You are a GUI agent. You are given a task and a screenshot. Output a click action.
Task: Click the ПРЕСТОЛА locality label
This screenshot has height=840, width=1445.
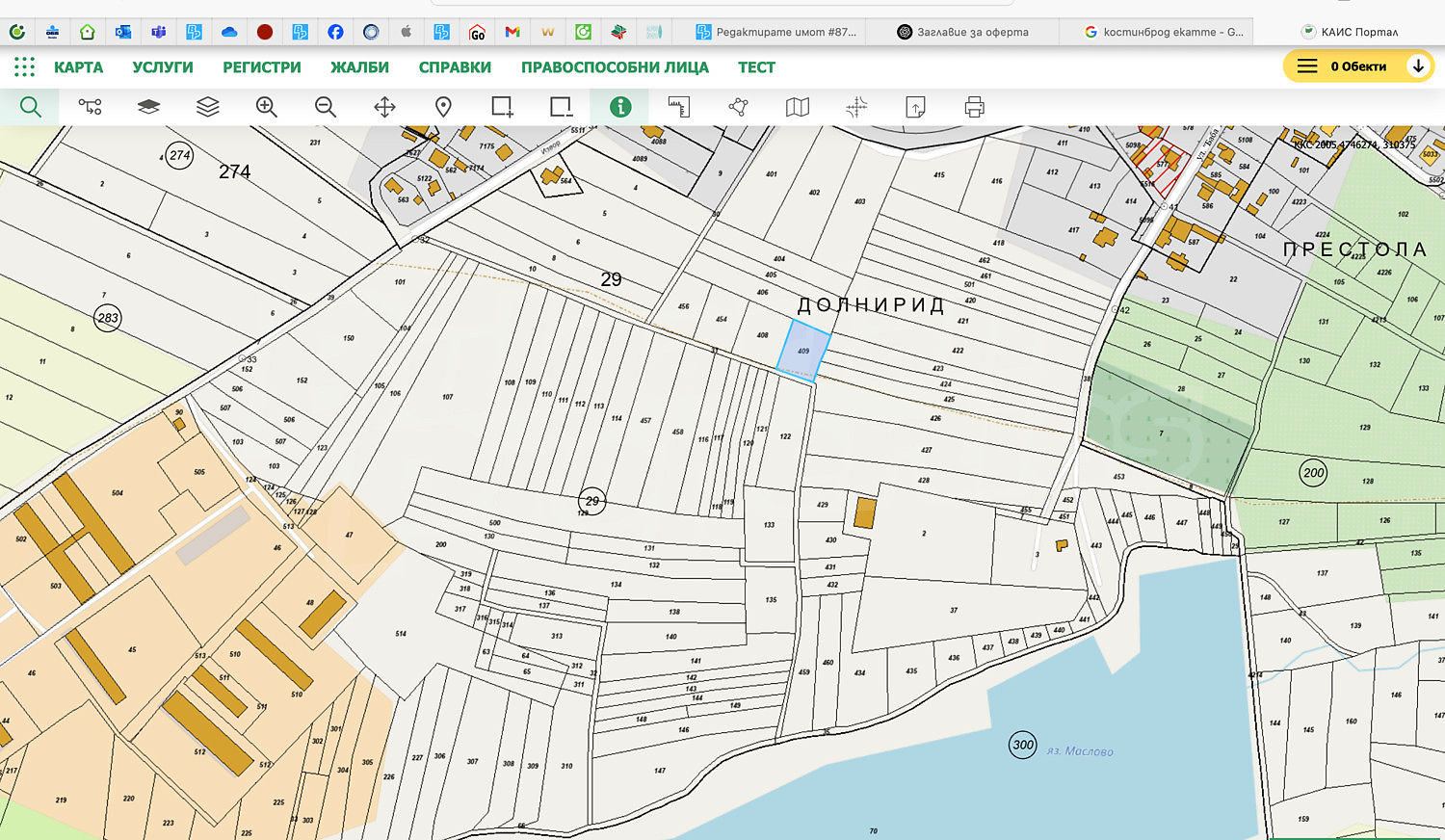(x=1354, y=249)
